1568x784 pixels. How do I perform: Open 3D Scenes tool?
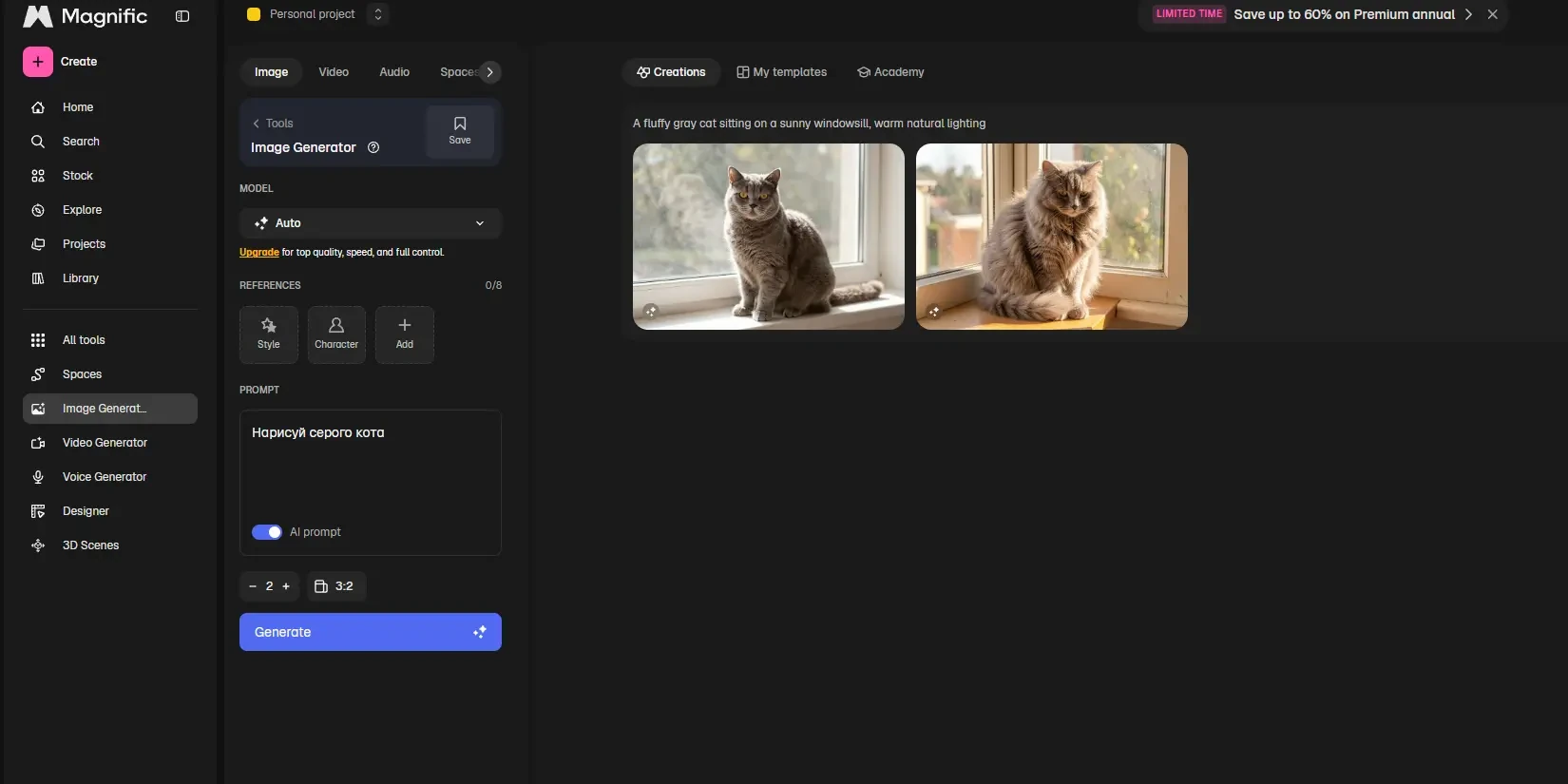click(110, 545)
